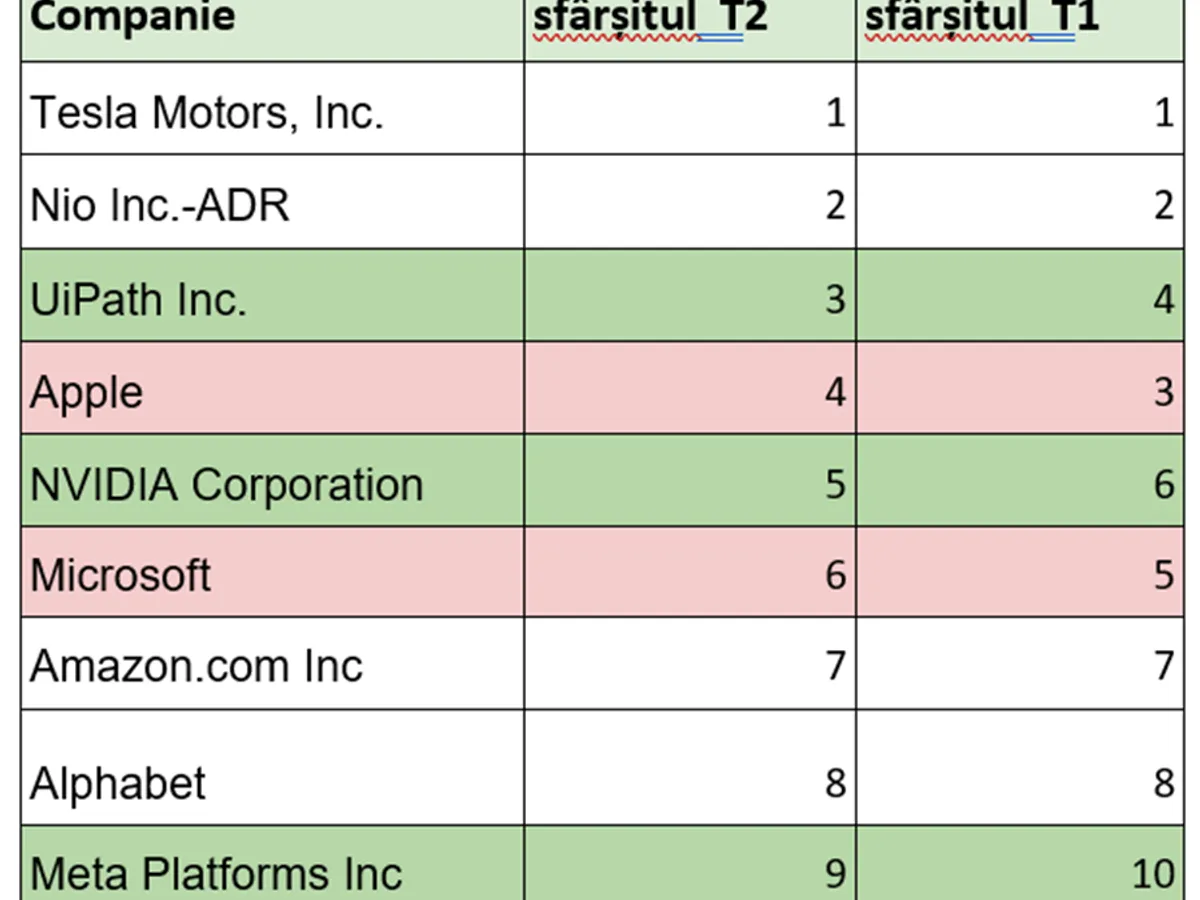The height and width of the screenshot is (900, 1200).
Task: Select the Alphabet company cell
Action: (272, 768)
